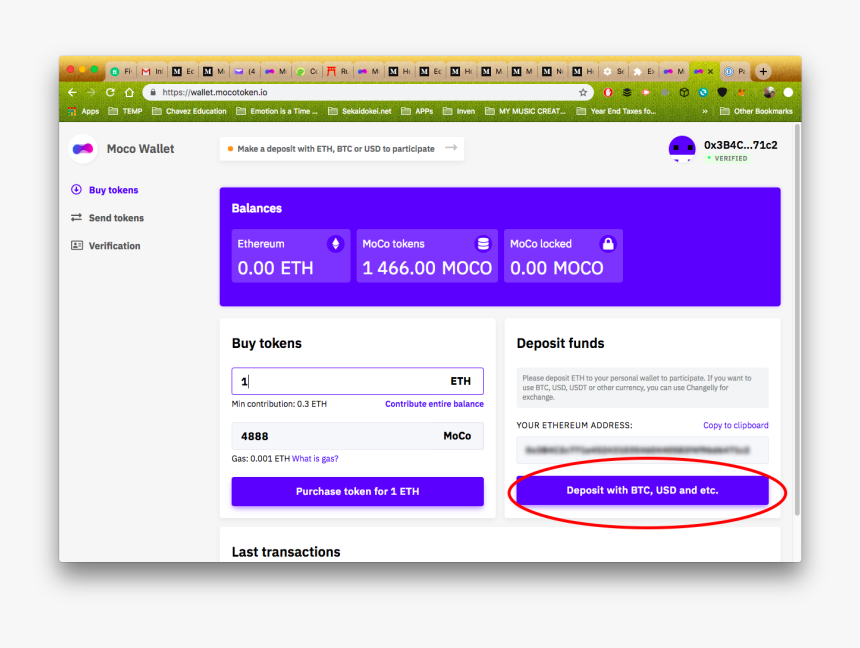Switch to the red torii gate tab
Viewport: 860px width, 648px height.
point(337,71)
